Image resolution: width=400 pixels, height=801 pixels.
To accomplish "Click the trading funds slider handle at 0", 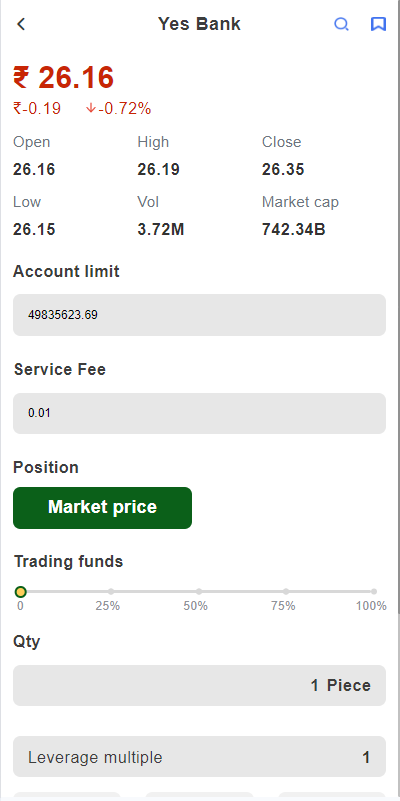I will coord(20,592).
